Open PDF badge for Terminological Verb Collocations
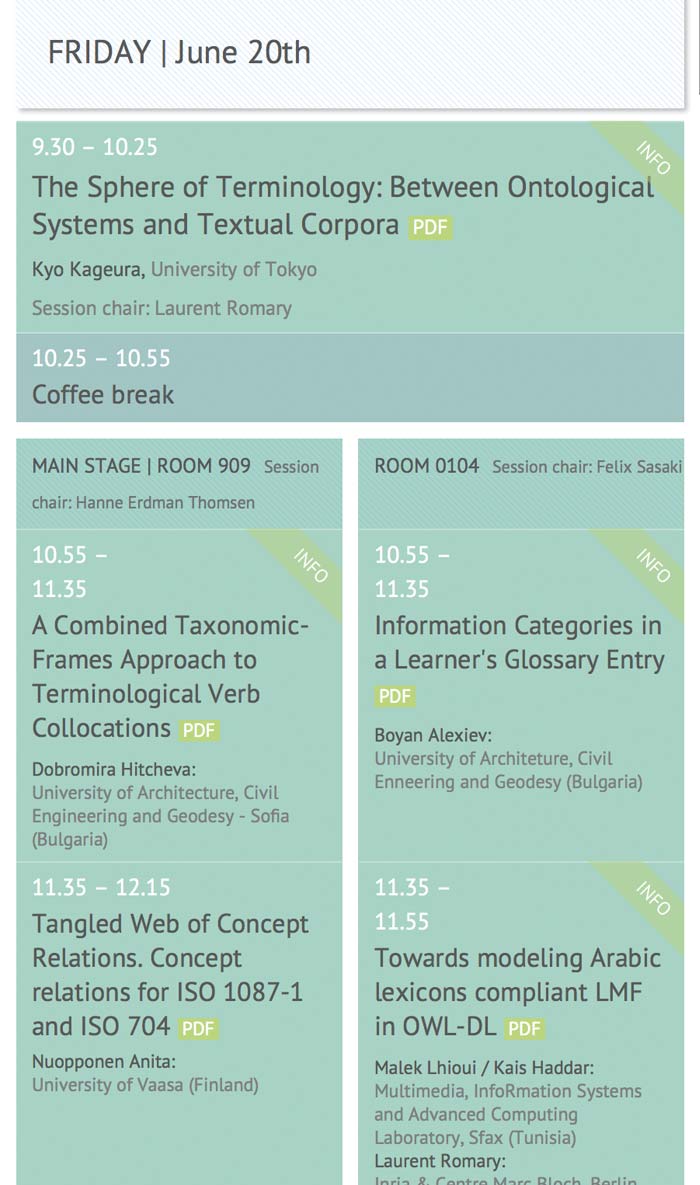The width and height of the screenshot is (700, 1185). click(x=198, y=730)
